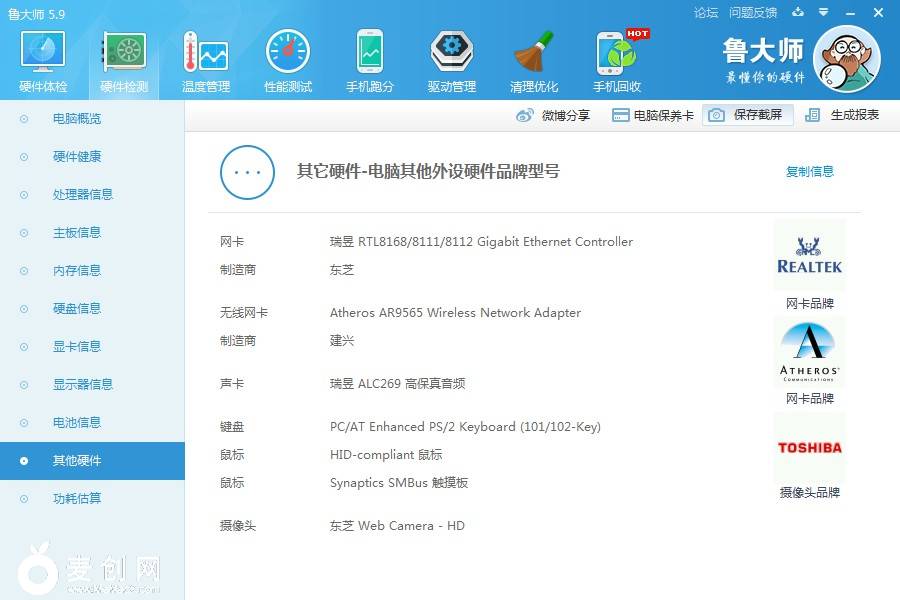Open the 论坛 forum link
The width and height of the screenshot is (900, 600).
[706, 13]
